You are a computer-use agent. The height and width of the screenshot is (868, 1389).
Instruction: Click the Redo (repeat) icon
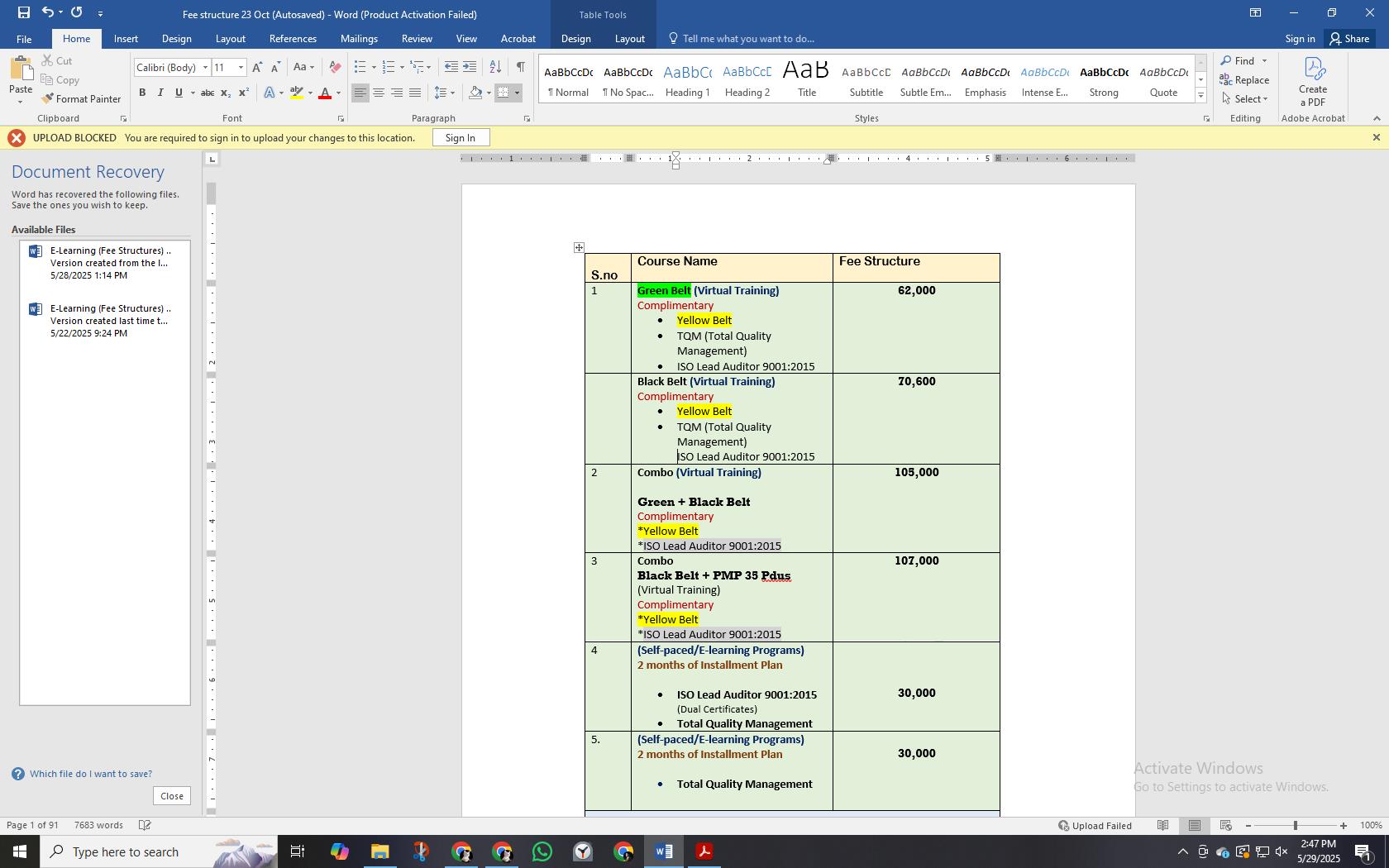coord(77,12)
